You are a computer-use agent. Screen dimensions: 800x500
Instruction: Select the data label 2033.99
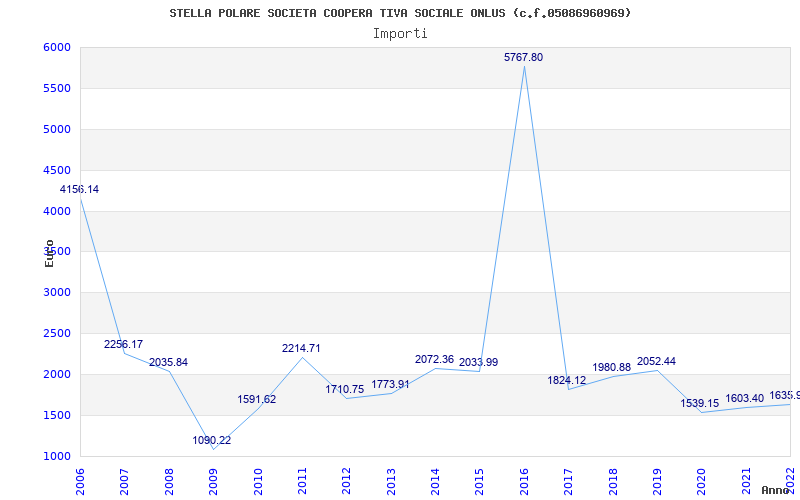[x=479, y=363]
